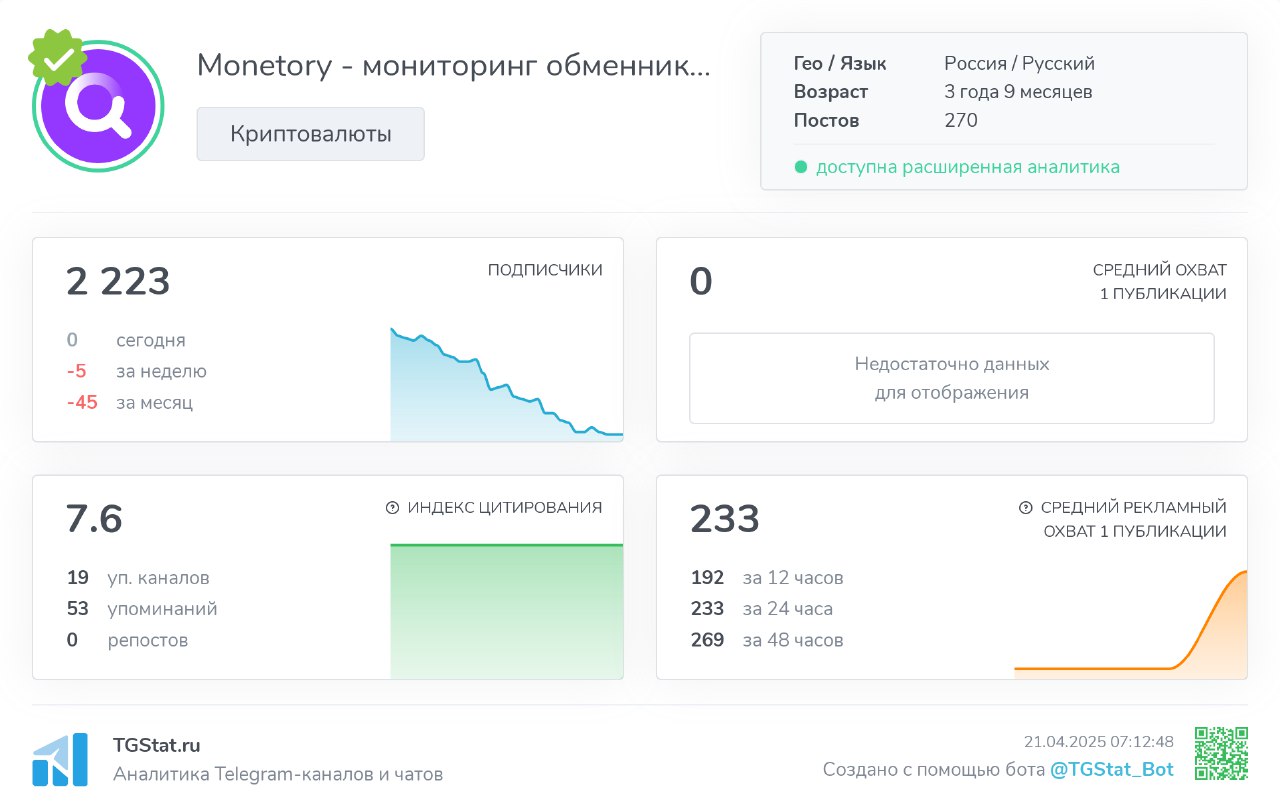Click the 19 уп. каналов row
This screenshot has width=1280, height=803.
(138, 578)
